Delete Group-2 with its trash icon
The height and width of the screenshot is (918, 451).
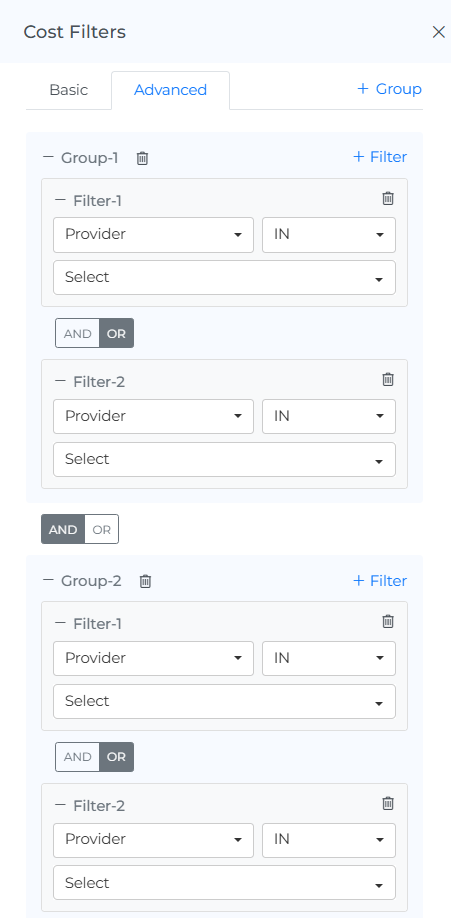145,581
